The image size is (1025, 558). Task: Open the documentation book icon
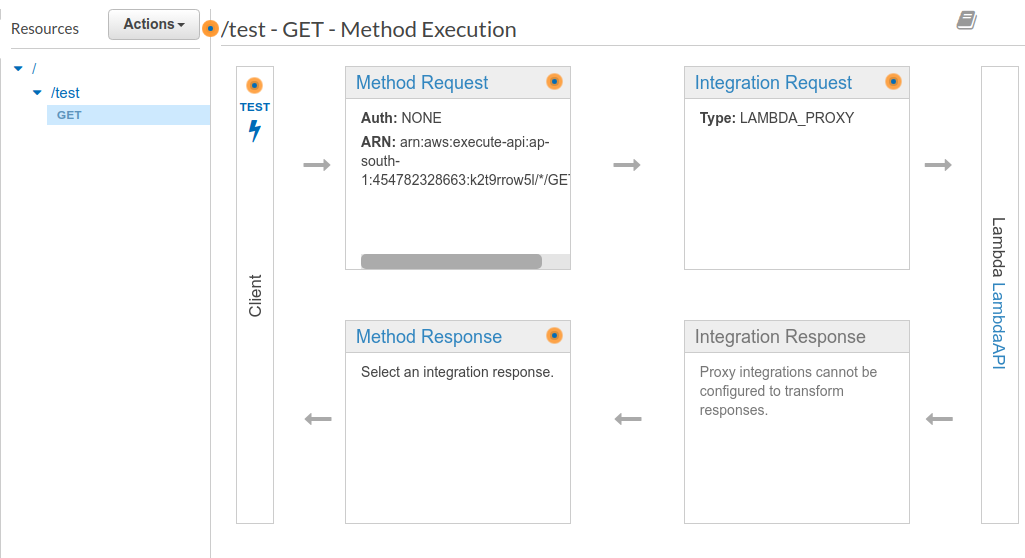(966, 20)
